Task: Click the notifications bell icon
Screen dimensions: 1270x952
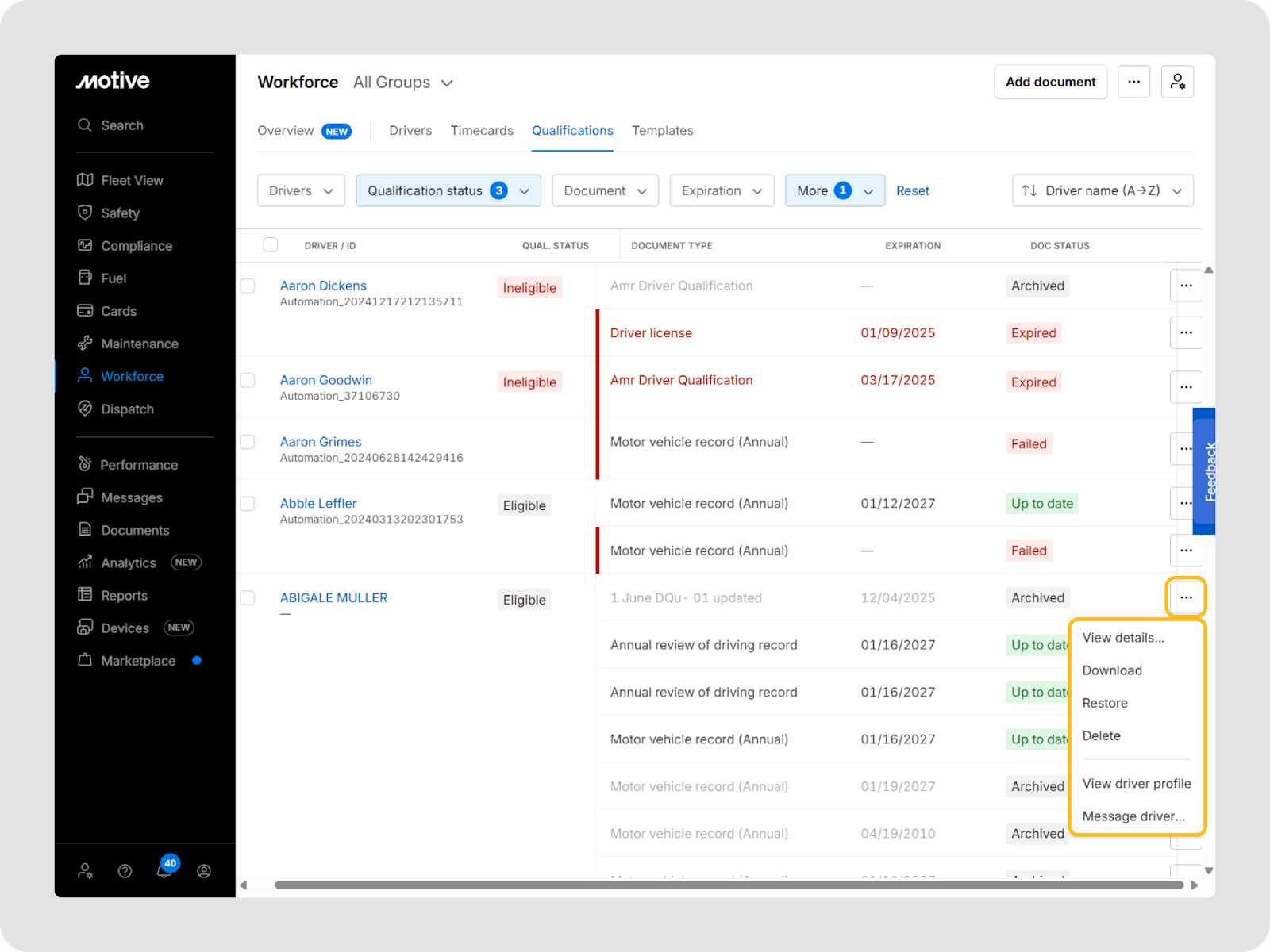Action: click(164, 871)
